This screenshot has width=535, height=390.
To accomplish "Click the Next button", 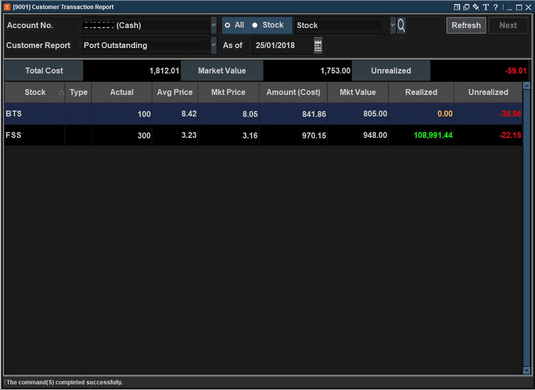I will (x=508, y=26).
